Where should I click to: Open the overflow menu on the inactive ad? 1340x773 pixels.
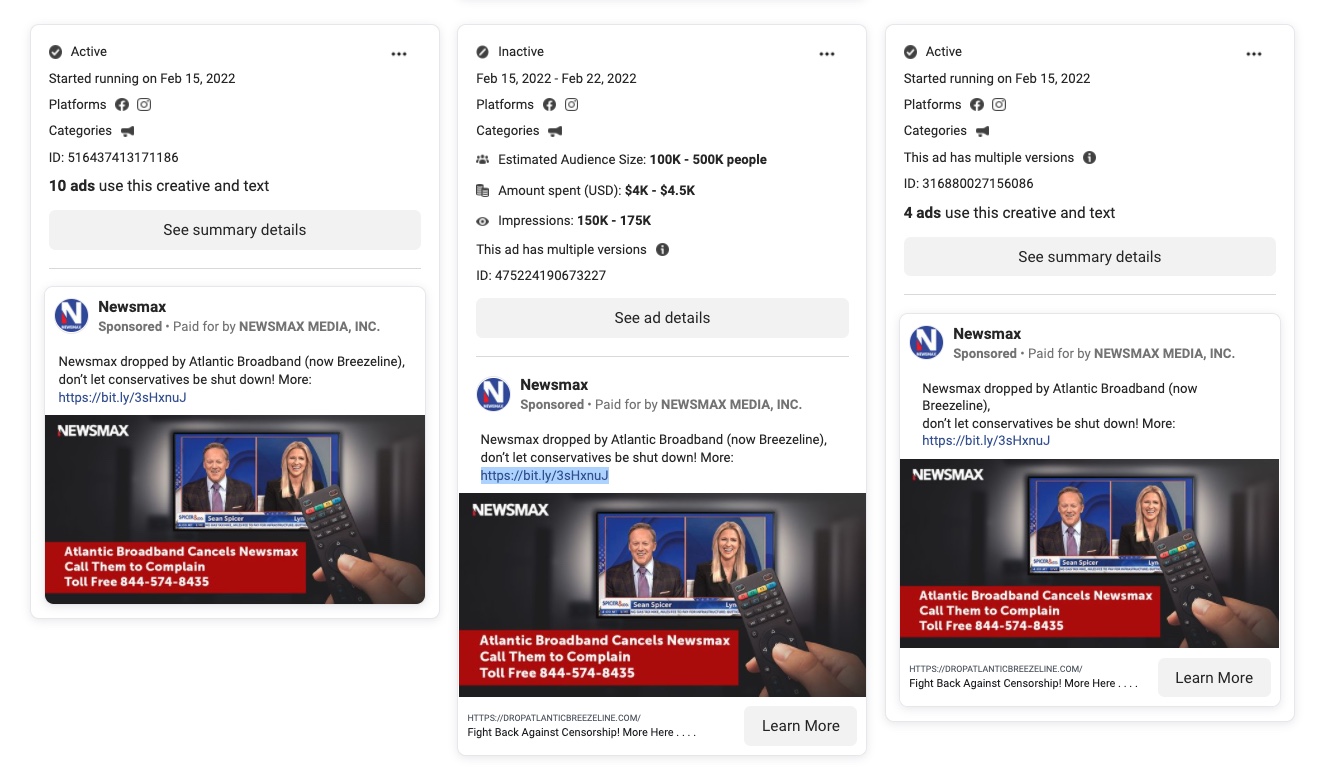coord(827,54)
